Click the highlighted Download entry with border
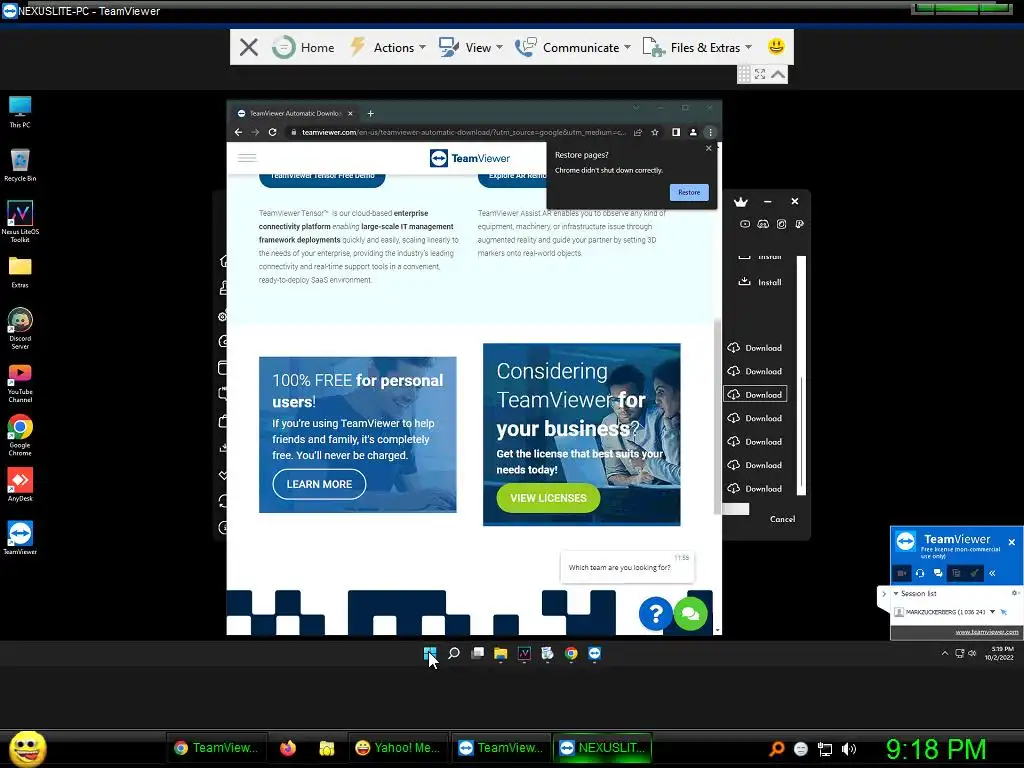Viewport: 1024px width, 768px height. (x=755, y=394)
